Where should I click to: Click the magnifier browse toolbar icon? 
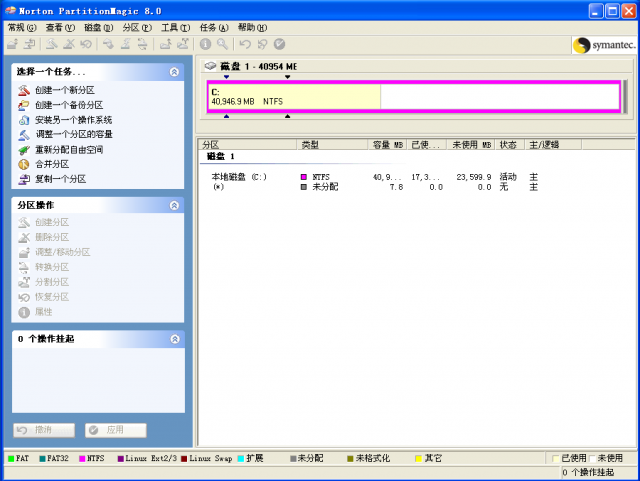coord(222,44)
